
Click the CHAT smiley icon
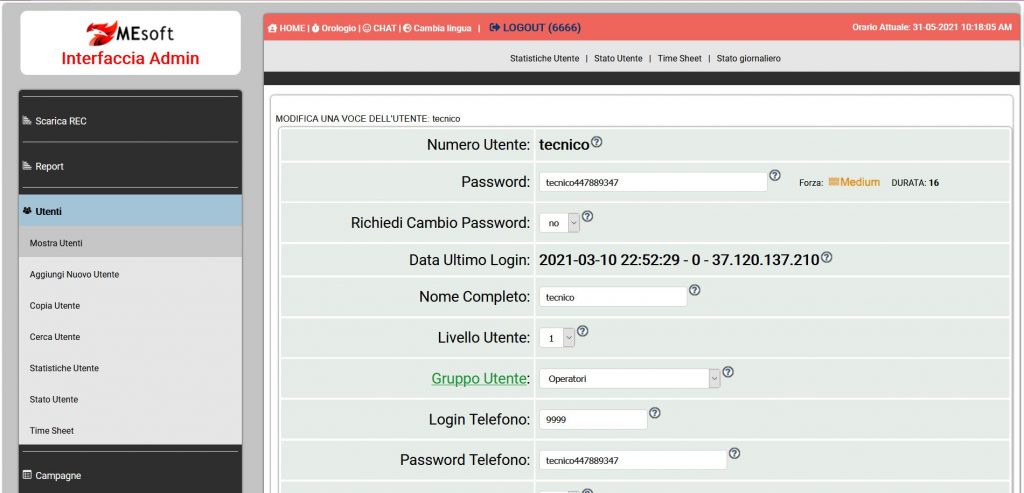(366, 28)
